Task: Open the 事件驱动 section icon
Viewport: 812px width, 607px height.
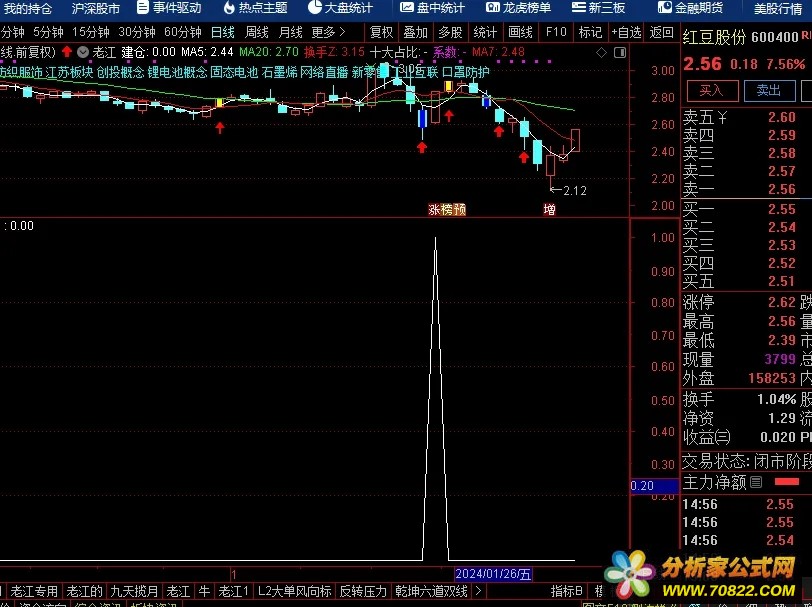Action: pos(143,7)
